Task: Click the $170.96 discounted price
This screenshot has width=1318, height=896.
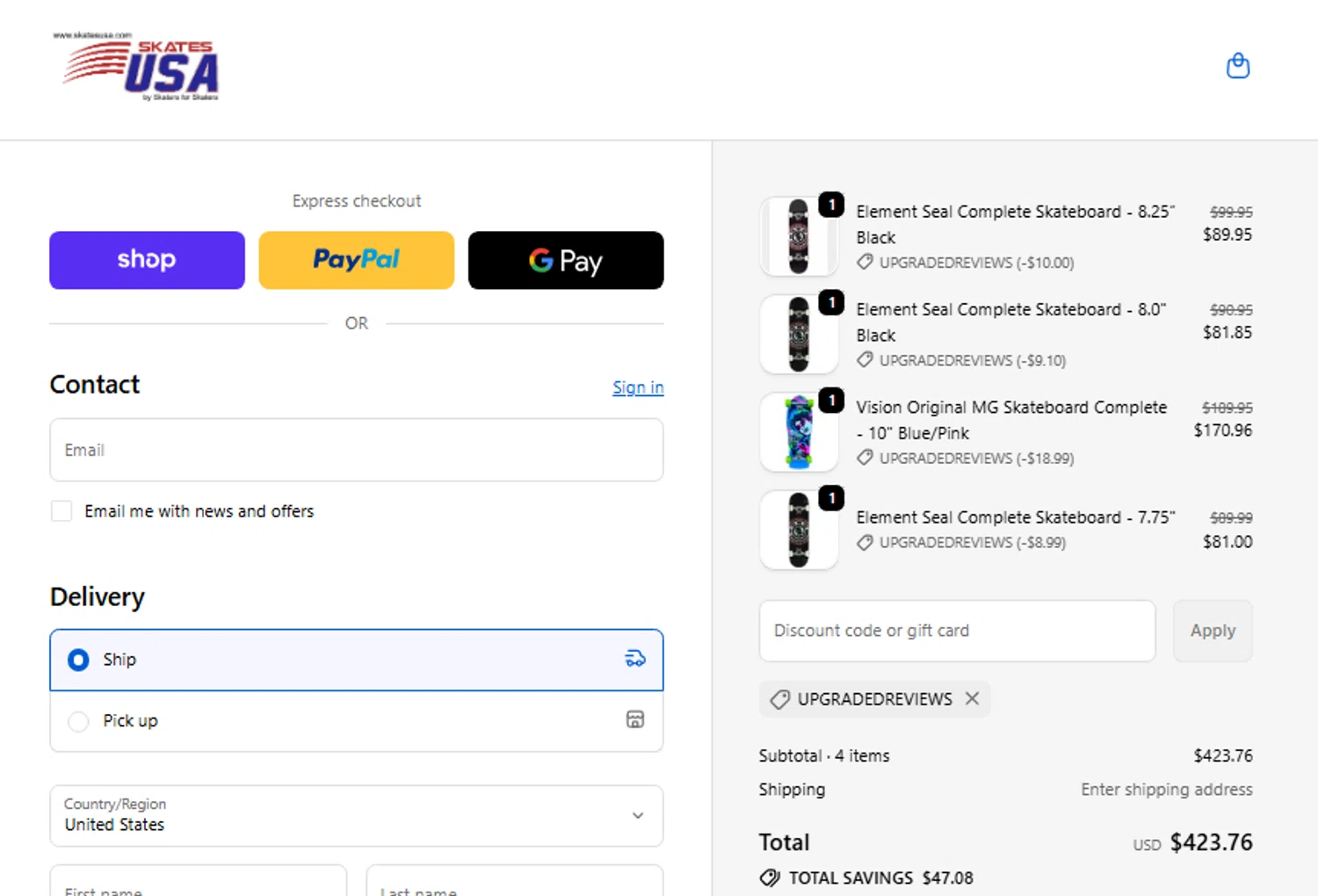Action: pyautogui.click(x=1223, y=430)
